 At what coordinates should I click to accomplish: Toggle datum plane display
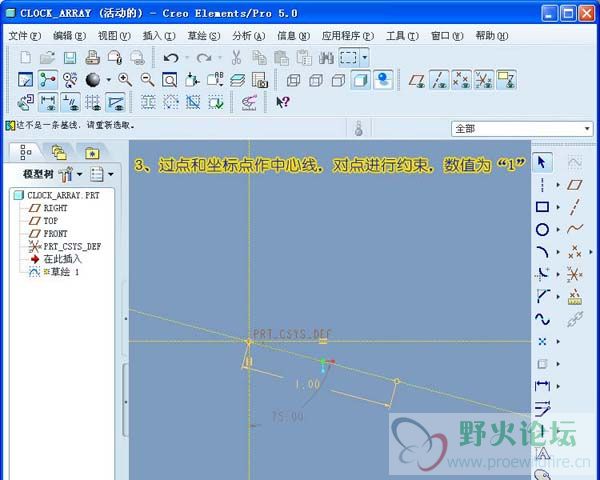click(416, 80)
